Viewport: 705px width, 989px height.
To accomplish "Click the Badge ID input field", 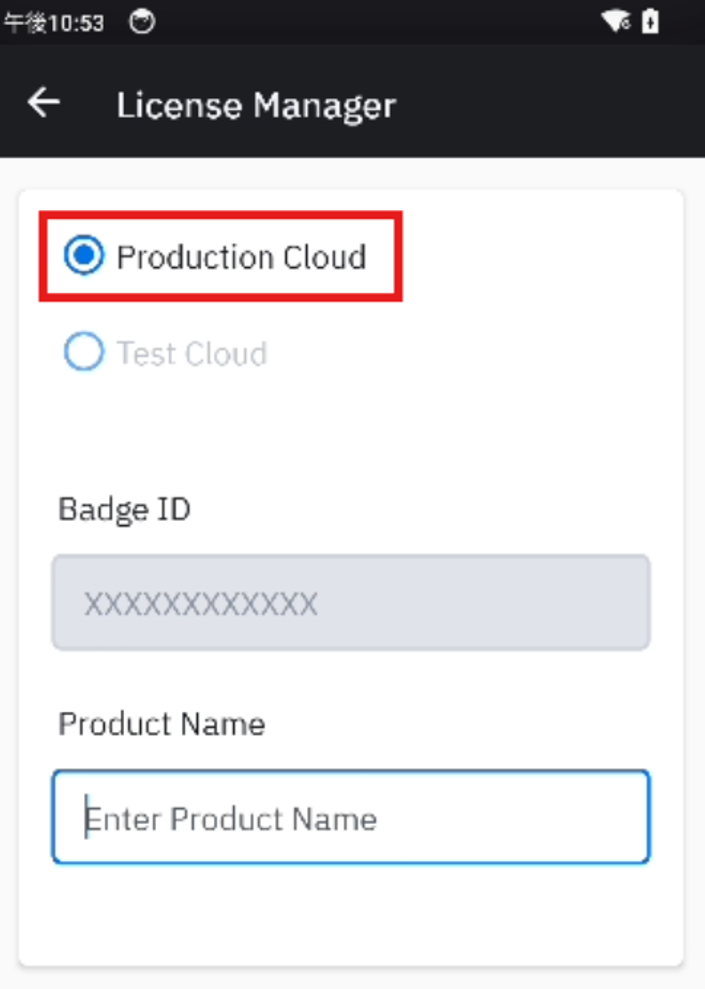I will (351, 603).
